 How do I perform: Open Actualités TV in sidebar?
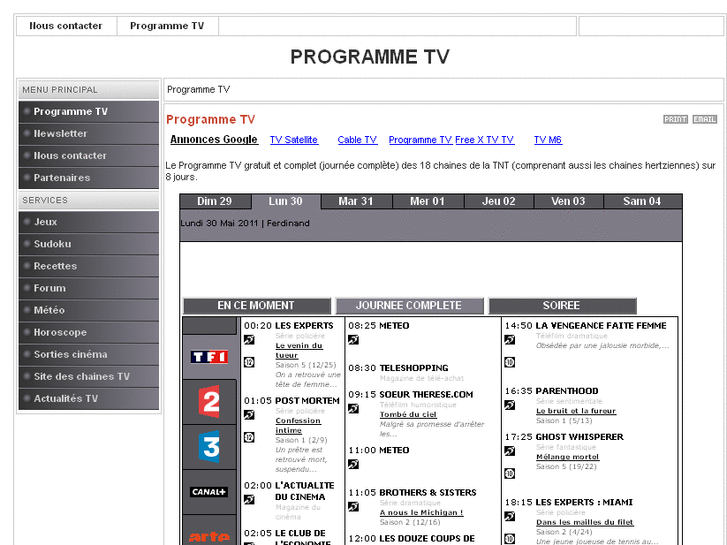[89, 398]
